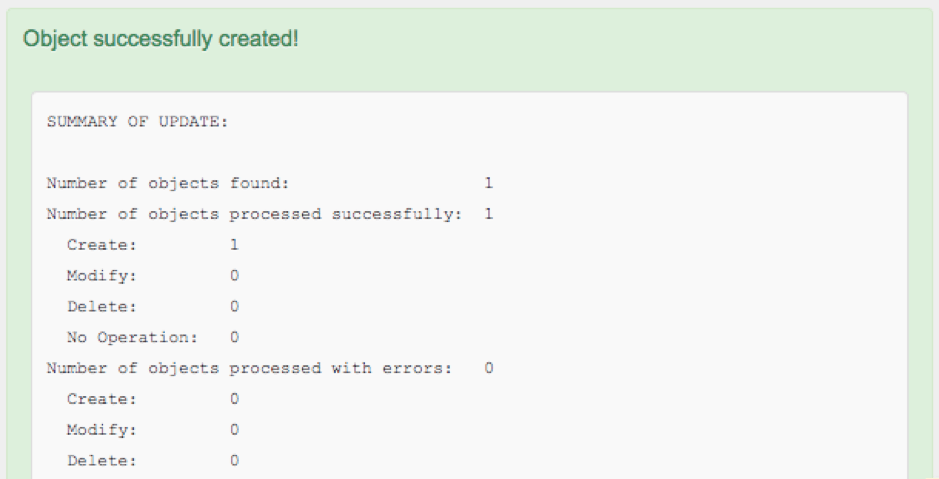Click the 'Modify:' label under errors section
The width and height of the screenshot is (939, 479).
tap(102, 430)
